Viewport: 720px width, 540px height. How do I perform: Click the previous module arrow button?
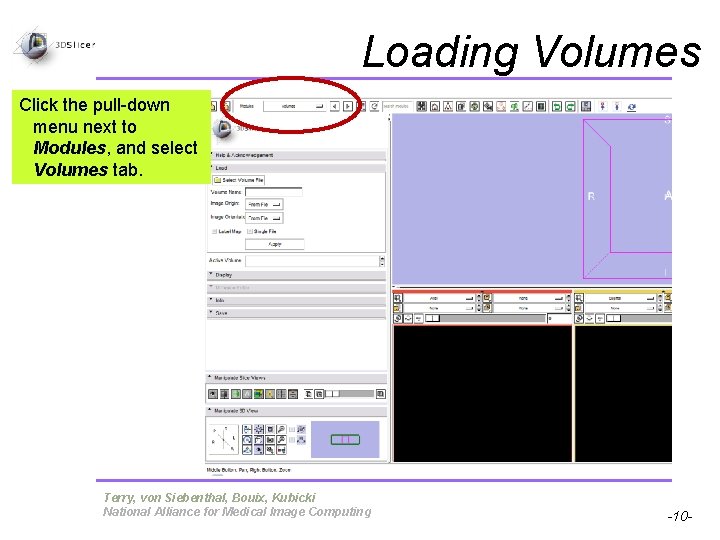pos(335,107)
